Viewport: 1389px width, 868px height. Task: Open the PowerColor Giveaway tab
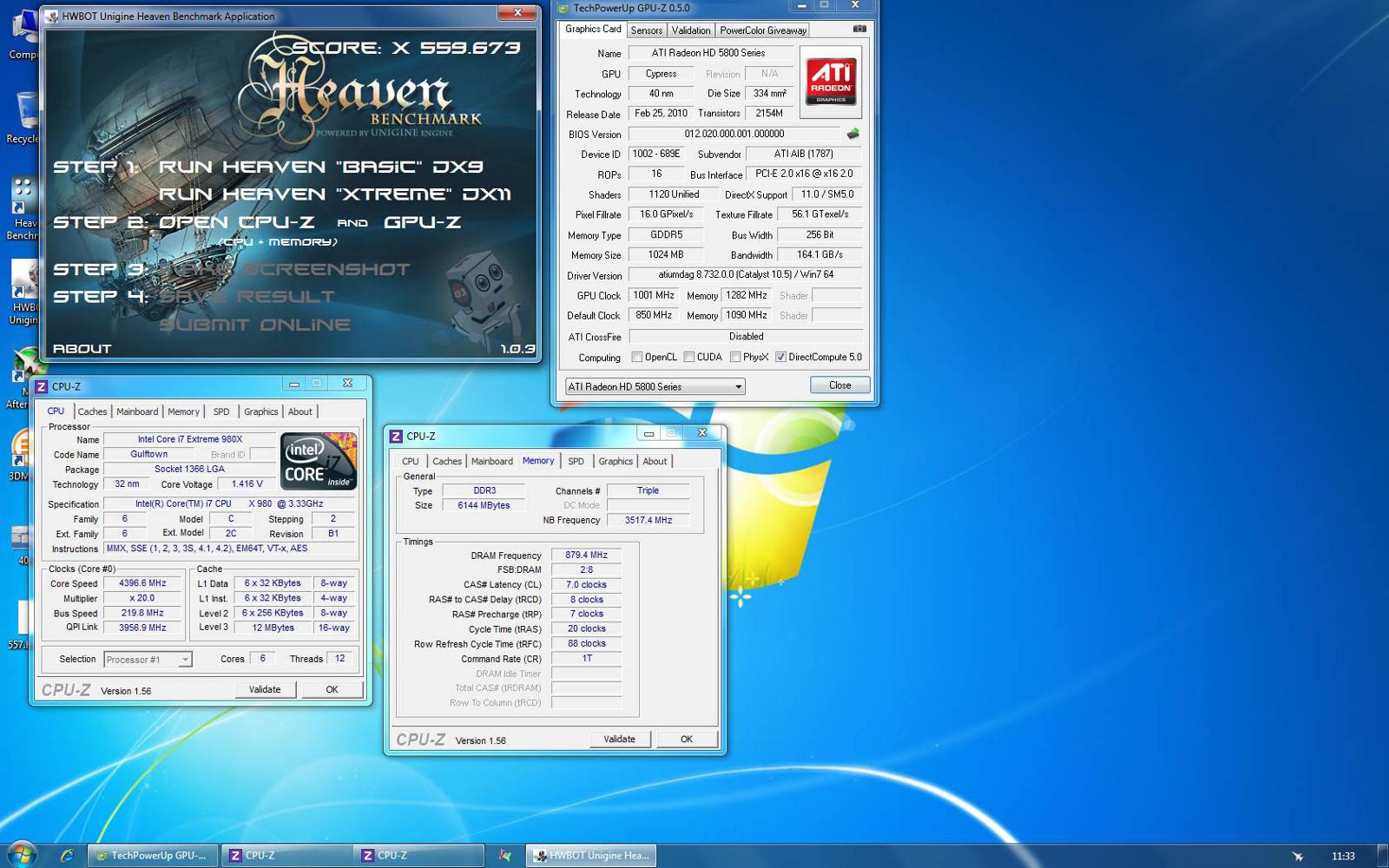pyautogui.click(x=763, y=30)
